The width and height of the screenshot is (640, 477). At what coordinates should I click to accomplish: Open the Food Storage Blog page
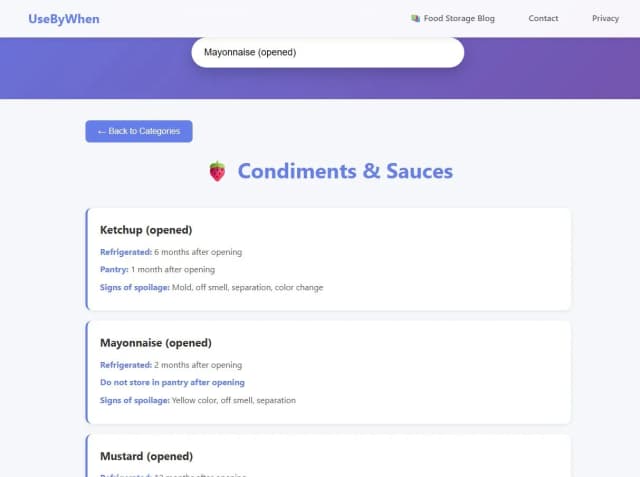459,18
